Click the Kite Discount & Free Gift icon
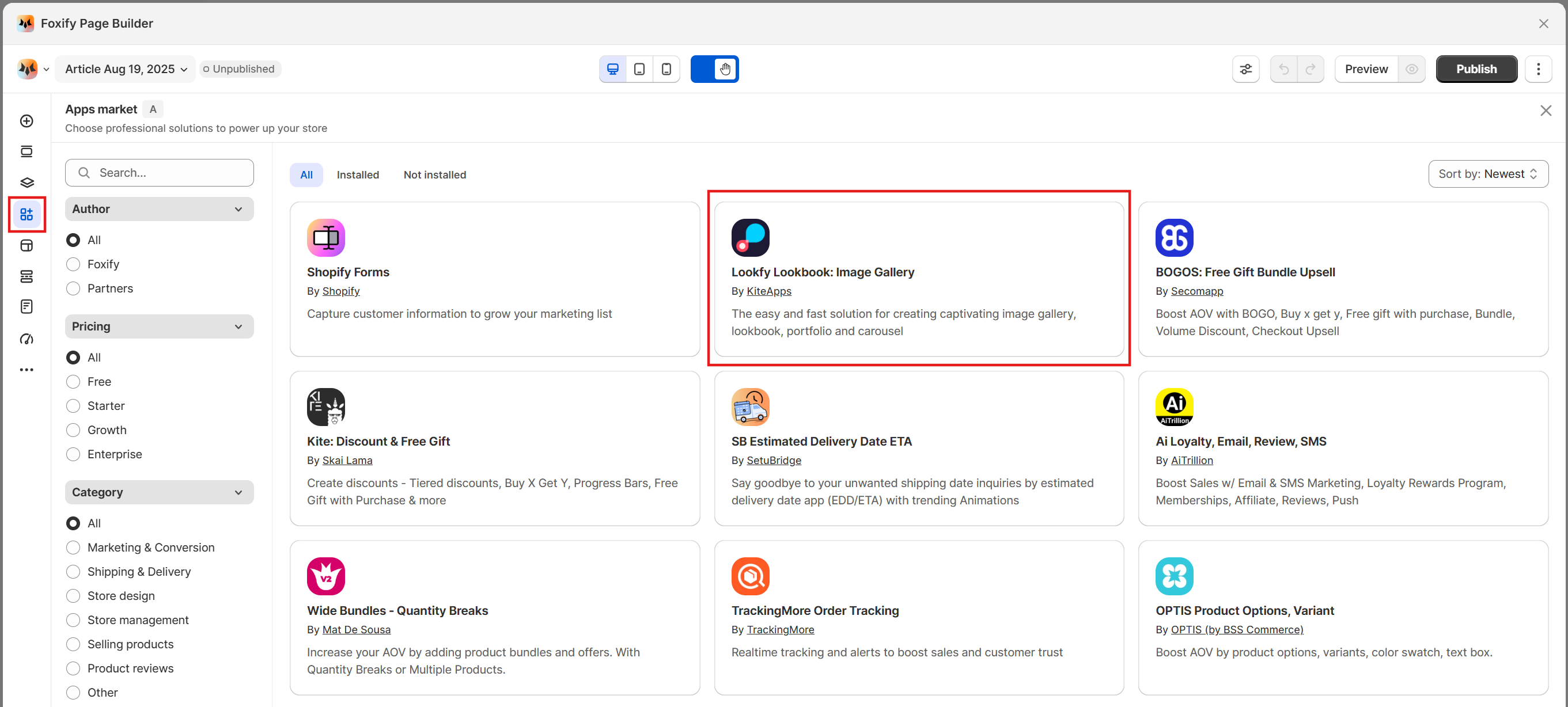1568x707 pixels. point(325,407)
